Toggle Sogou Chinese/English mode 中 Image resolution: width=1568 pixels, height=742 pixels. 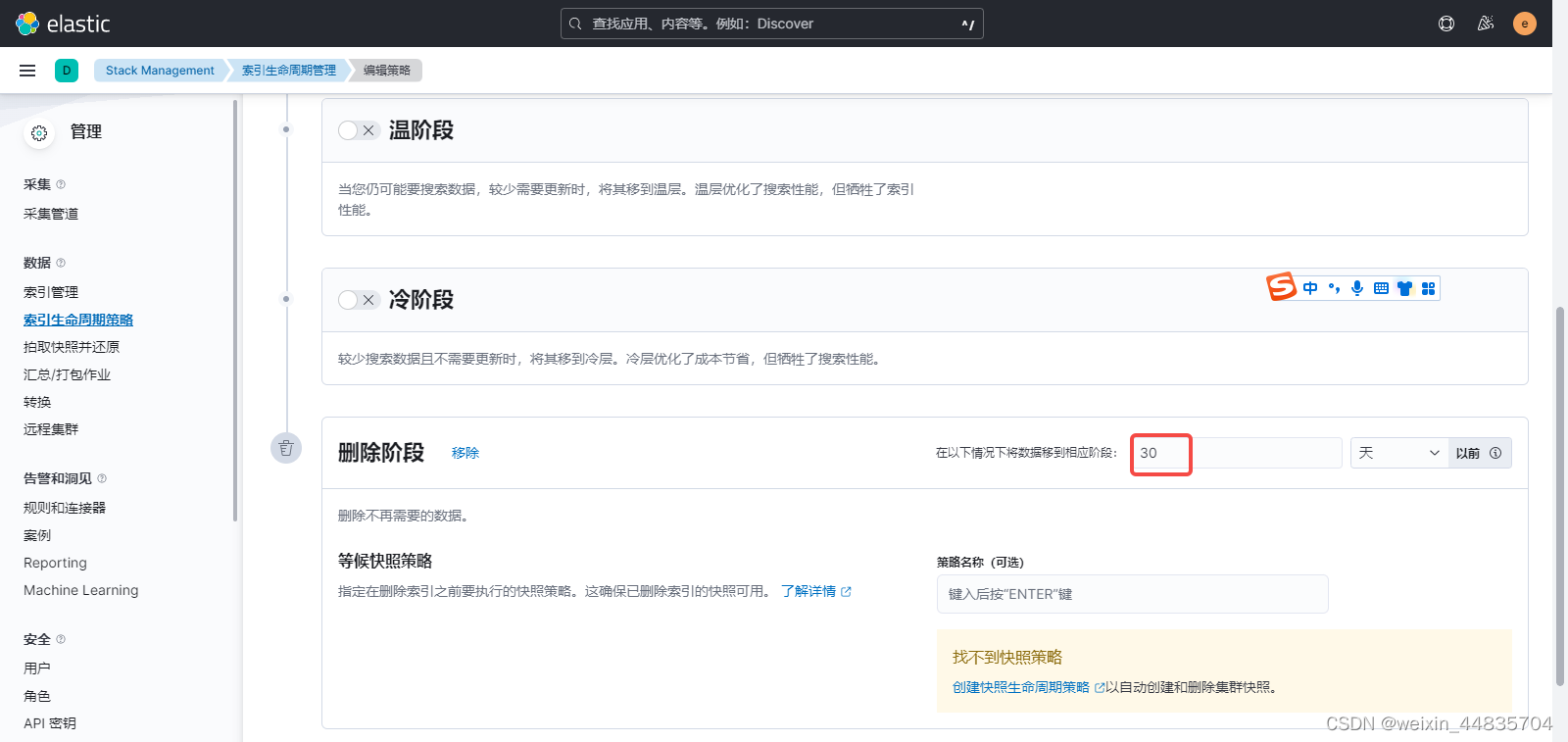tap(1310, 288)
